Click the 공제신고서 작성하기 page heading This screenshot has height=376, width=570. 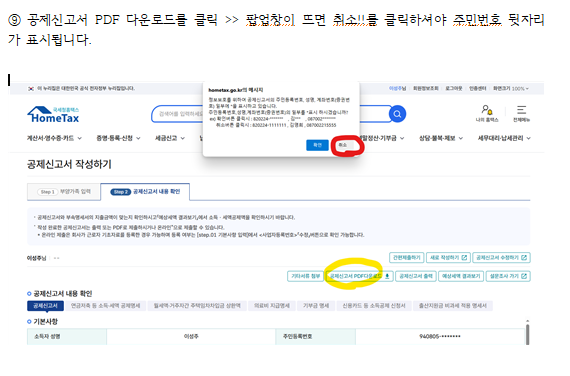click(69, 164)
